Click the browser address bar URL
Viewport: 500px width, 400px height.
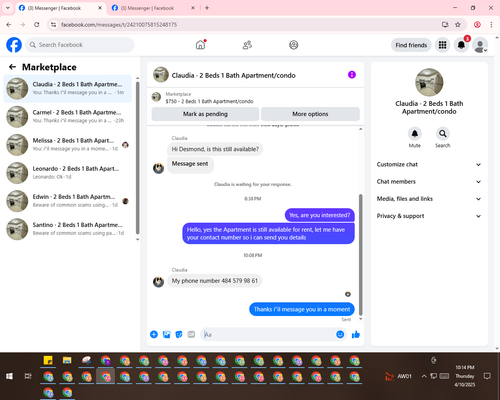click(119, 25)
